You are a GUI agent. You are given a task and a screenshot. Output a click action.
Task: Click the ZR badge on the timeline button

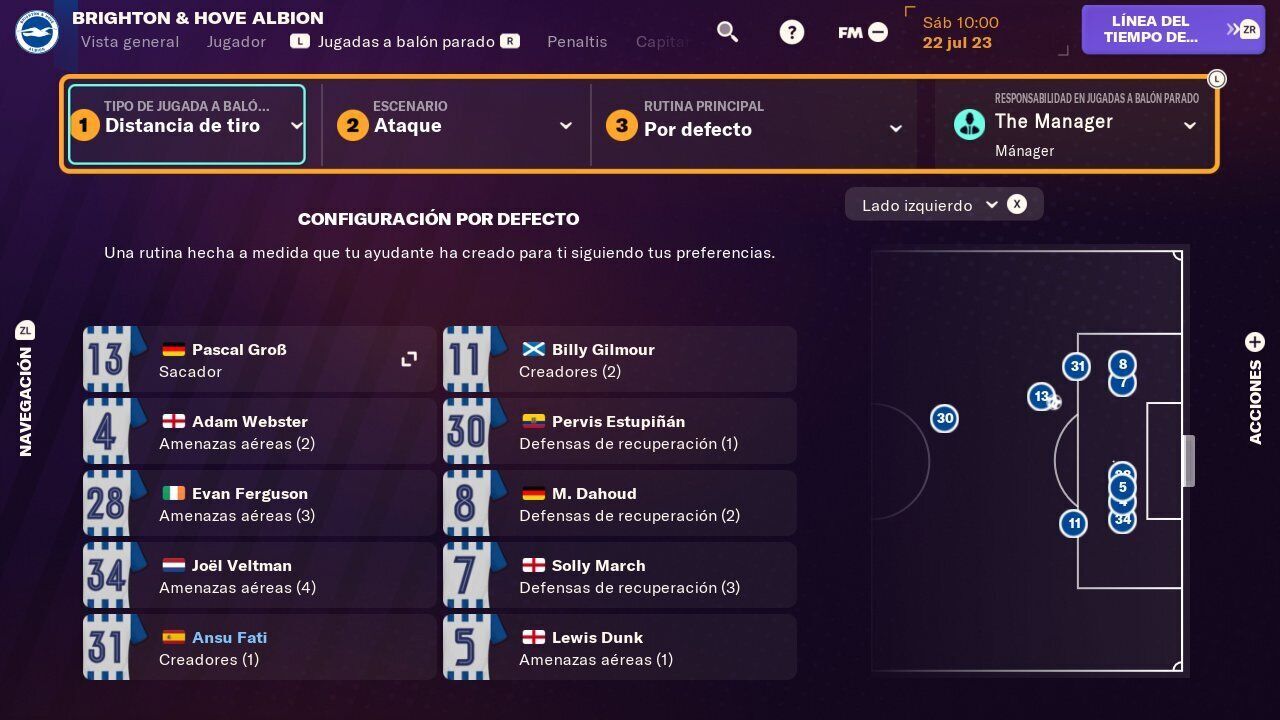tap(1248, 29)
